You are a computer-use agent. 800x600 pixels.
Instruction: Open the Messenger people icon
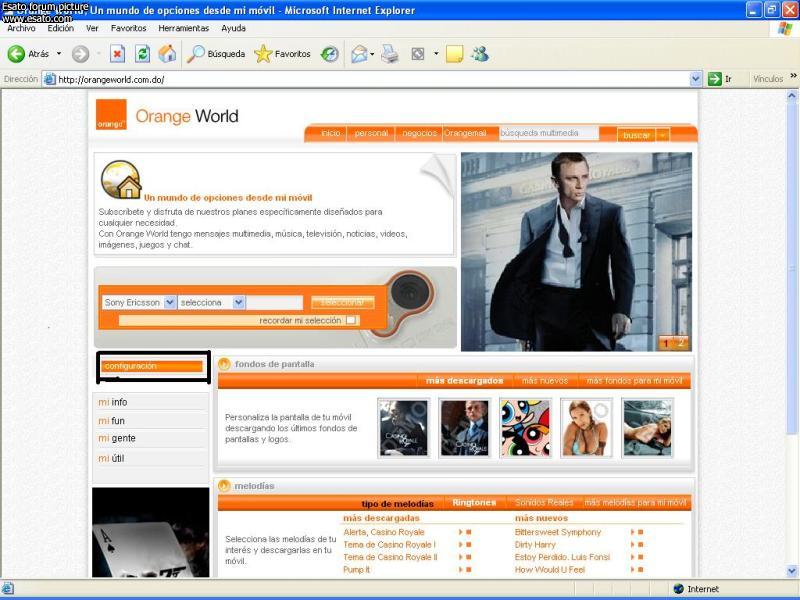480,54
